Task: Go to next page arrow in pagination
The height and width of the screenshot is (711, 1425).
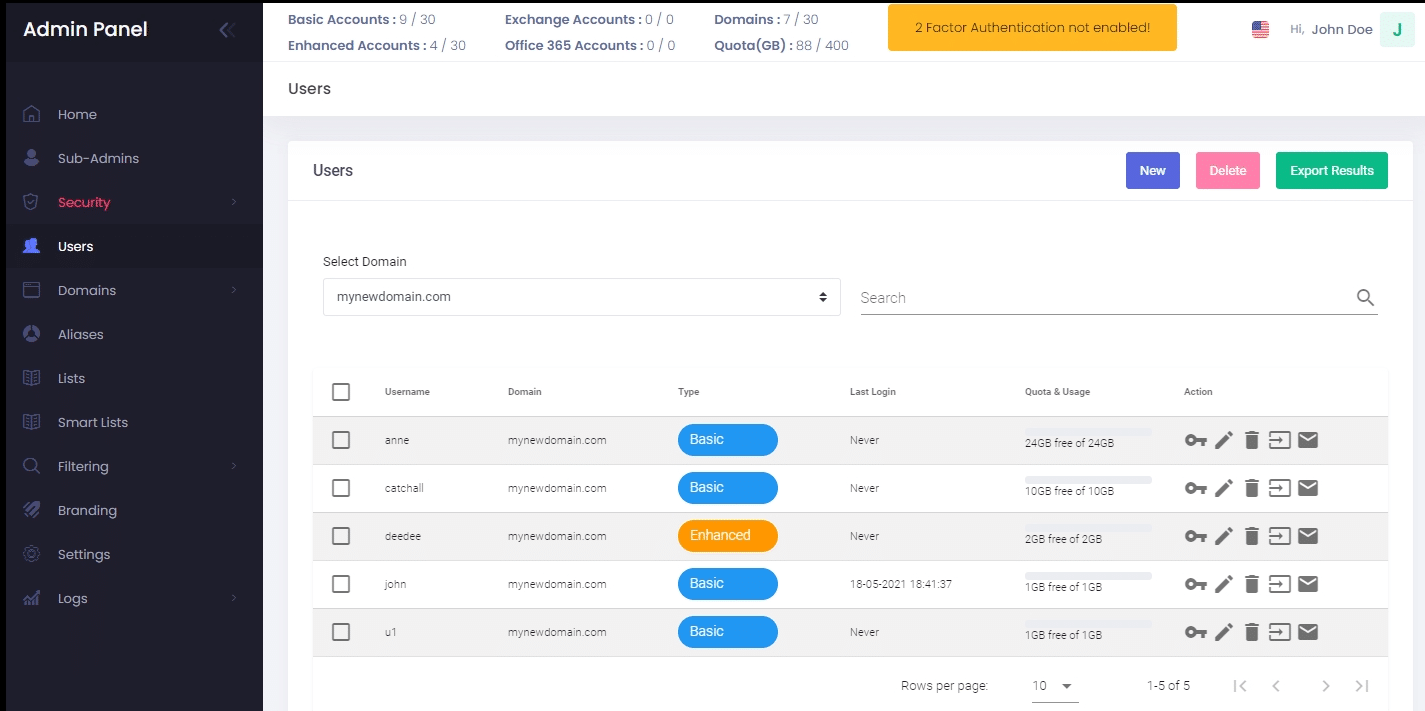Action: point(1326,686)
